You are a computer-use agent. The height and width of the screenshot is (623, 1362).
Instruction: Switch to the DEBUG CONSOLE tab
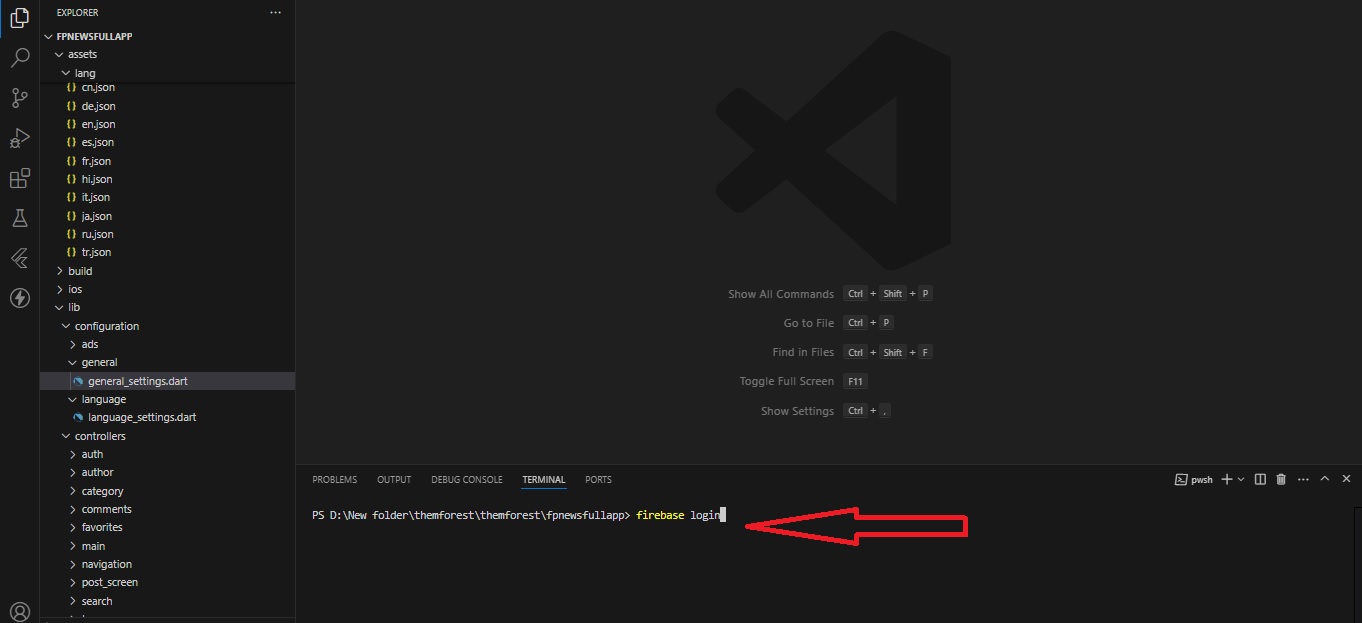pos(467,480)
